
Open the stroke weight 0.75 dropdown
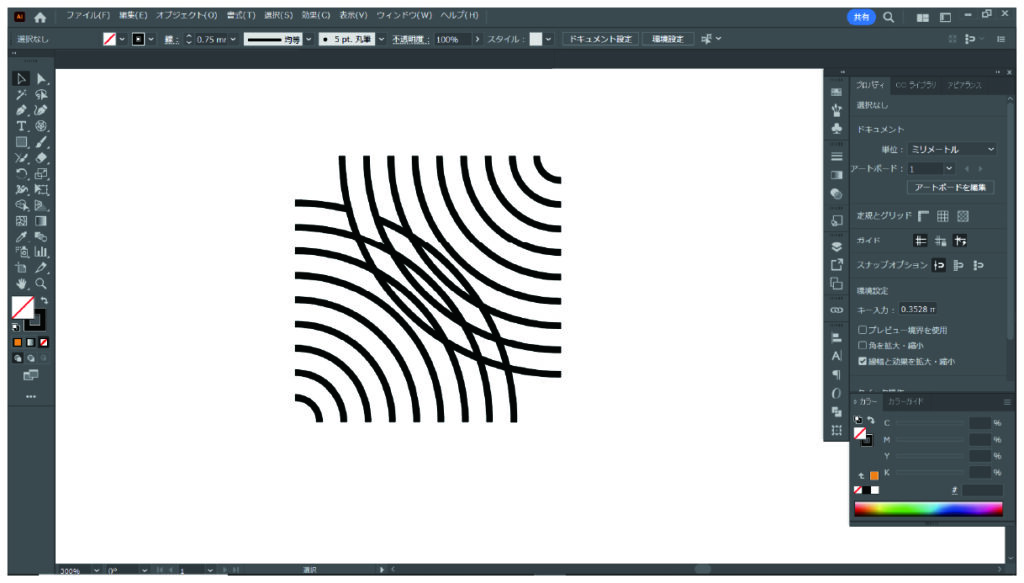point(233,39)
